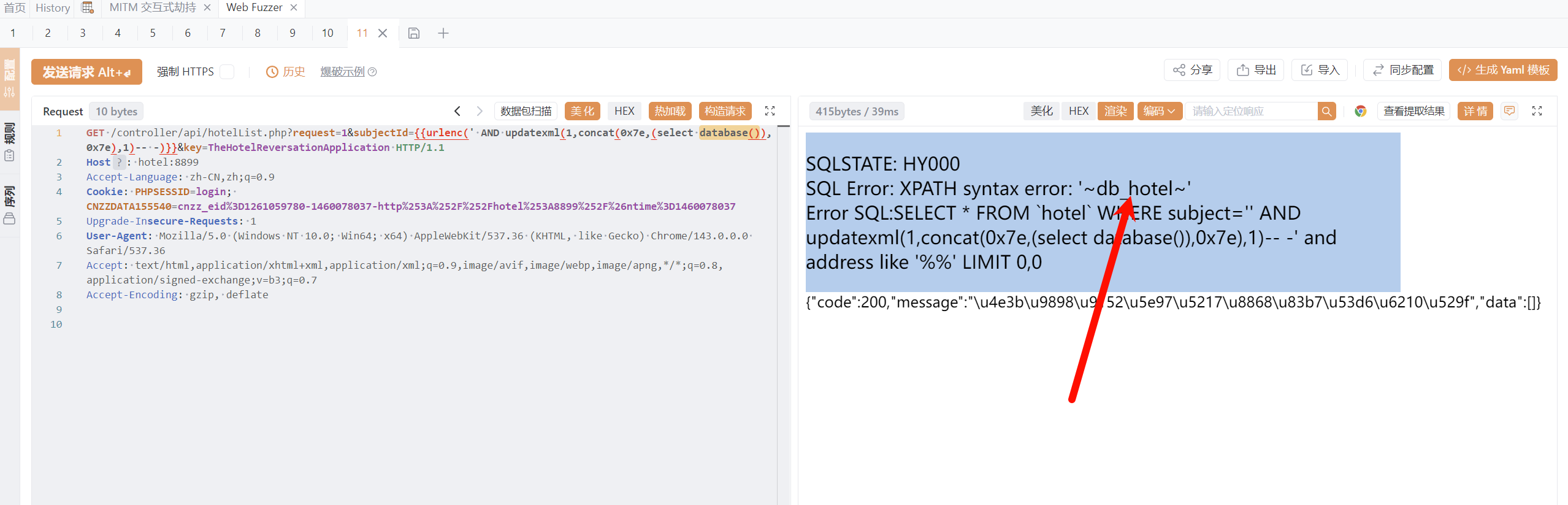The width and height of the screenshot is (1568, 505).
Task: Open response in Chrome browser icon
Action: pos(1360,111)
